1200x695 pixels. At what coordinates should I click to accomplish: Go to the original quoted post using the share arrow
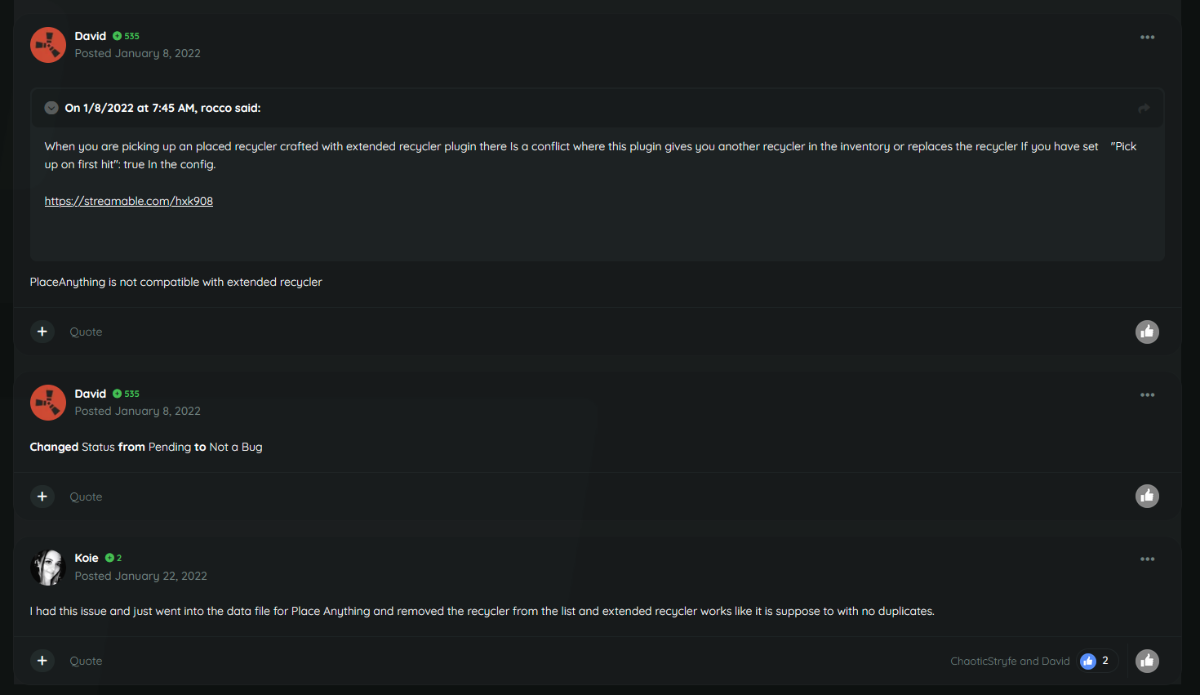click(1144, 108)
